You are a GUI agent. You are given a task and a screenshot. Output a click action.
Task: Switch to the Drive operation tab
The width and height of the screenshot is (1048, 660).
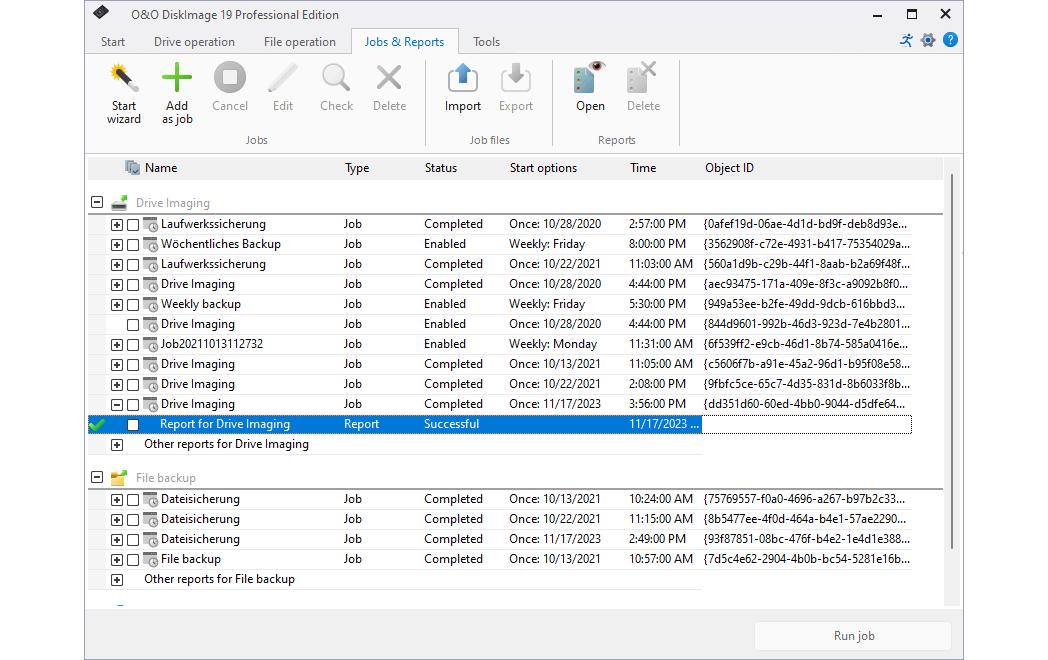tap(194, 41)
